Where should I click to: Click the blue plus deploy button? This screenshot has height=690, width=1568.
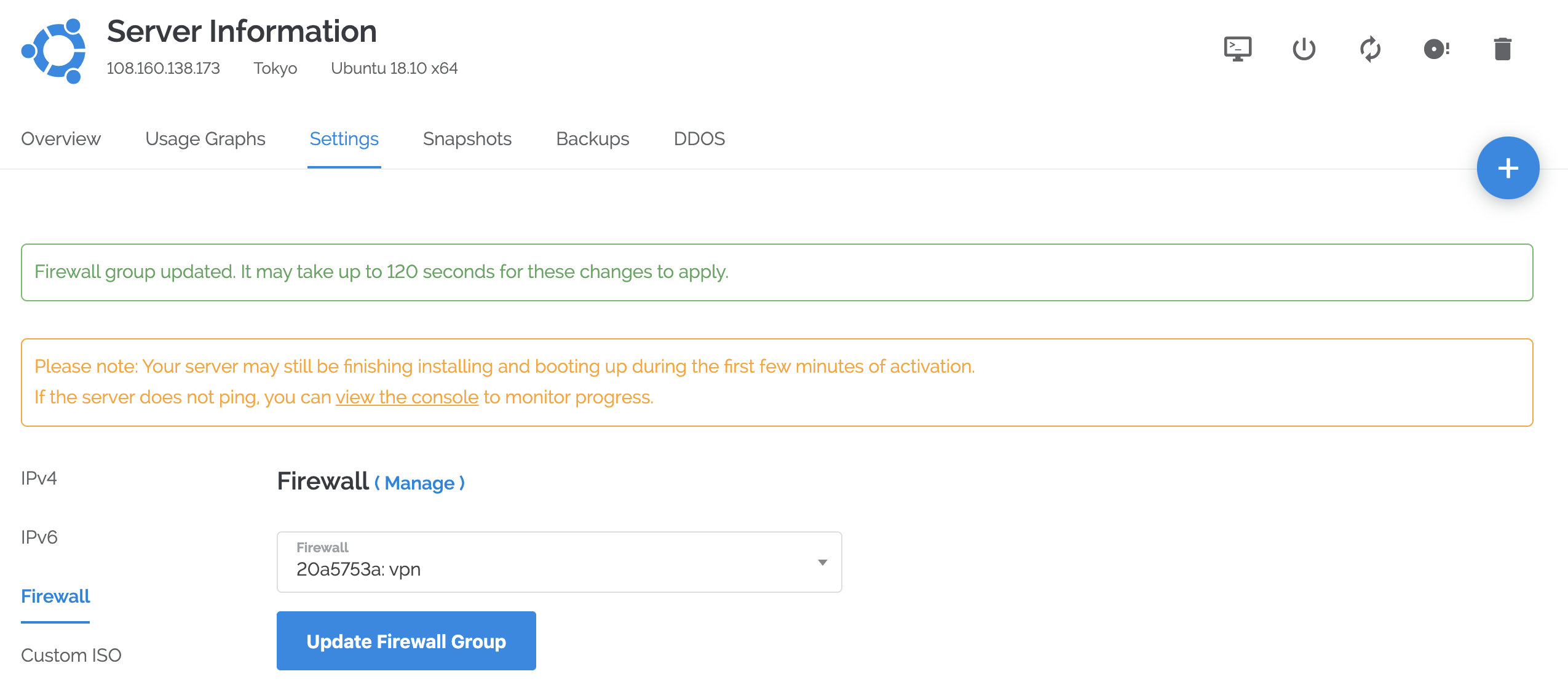pyautogui.click(x=1508, y=168)
